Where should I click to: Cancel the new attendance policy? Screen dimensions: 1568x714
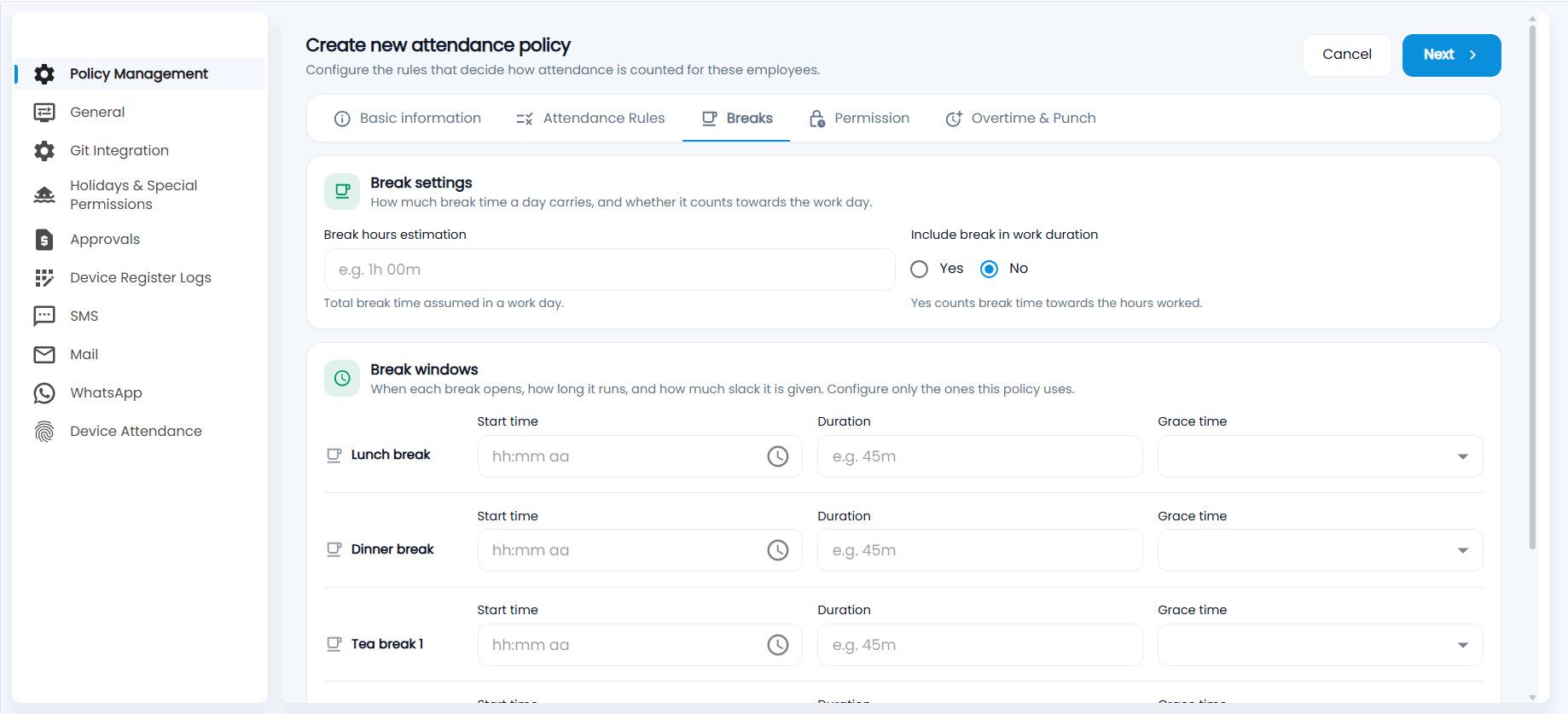1347,55
